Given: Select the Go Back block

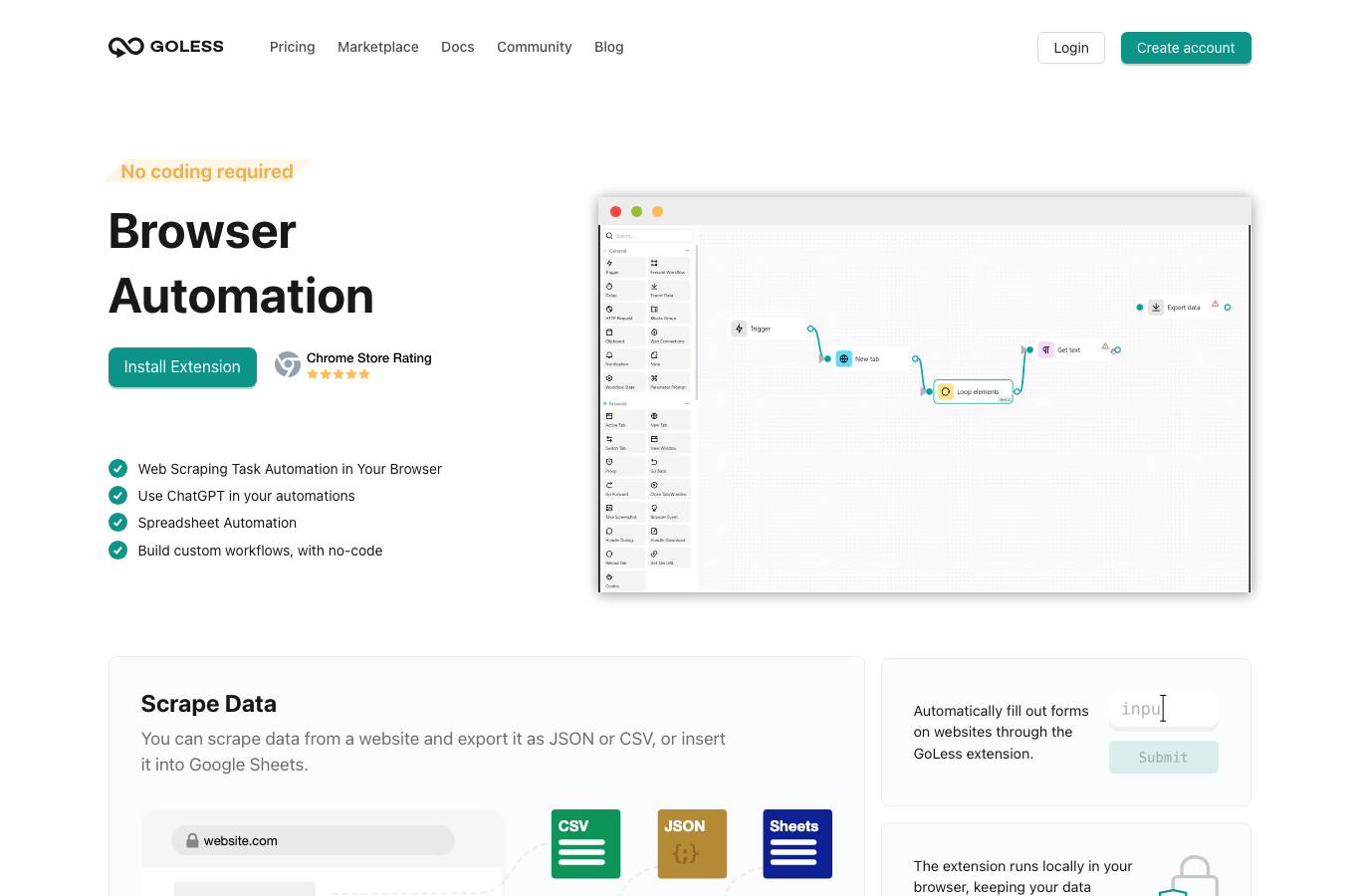Looking at the screenshot, I should pyautogui.click(x=669, y=466).
